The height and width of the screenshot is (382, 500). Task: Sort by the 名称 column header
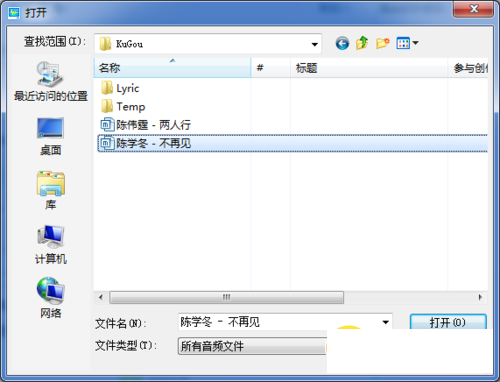coord(172,68)
